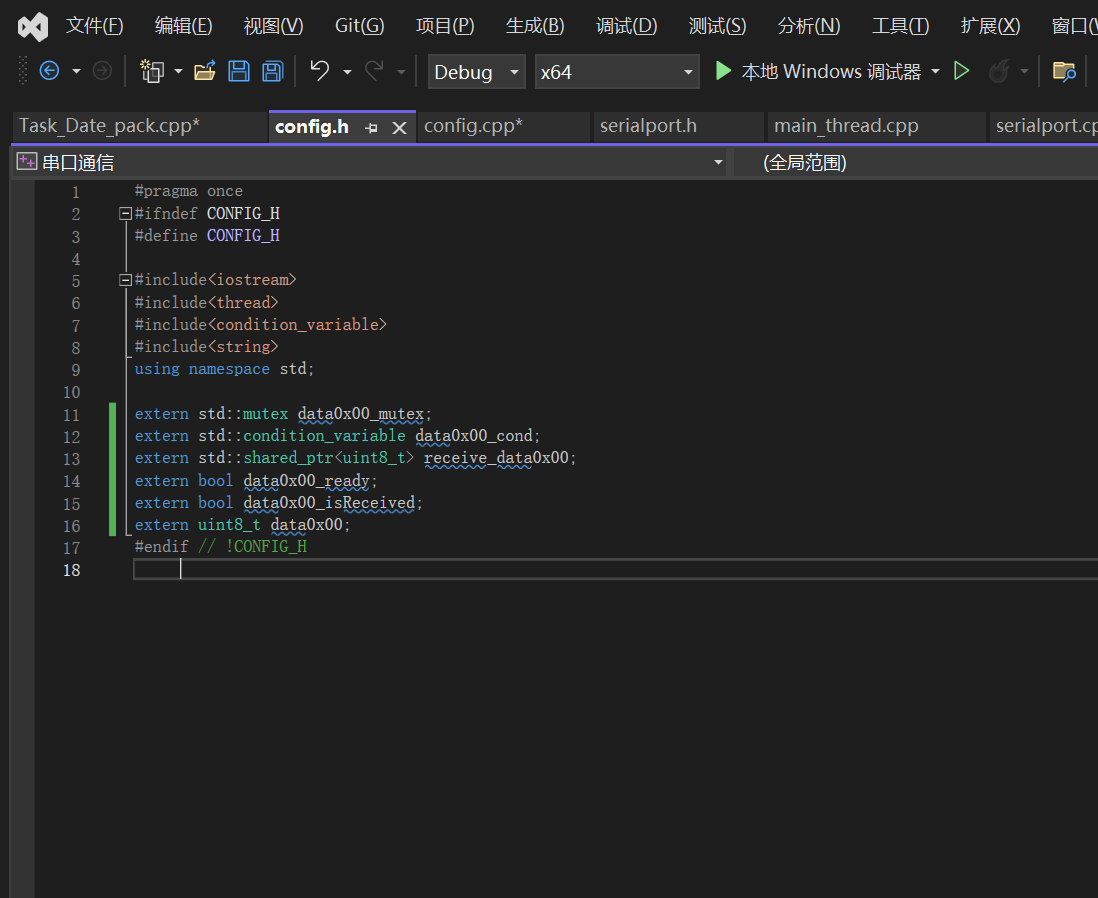Open the Debug configuration dropdown
The width and height of the screenshot is (1098, 898).
476,72
